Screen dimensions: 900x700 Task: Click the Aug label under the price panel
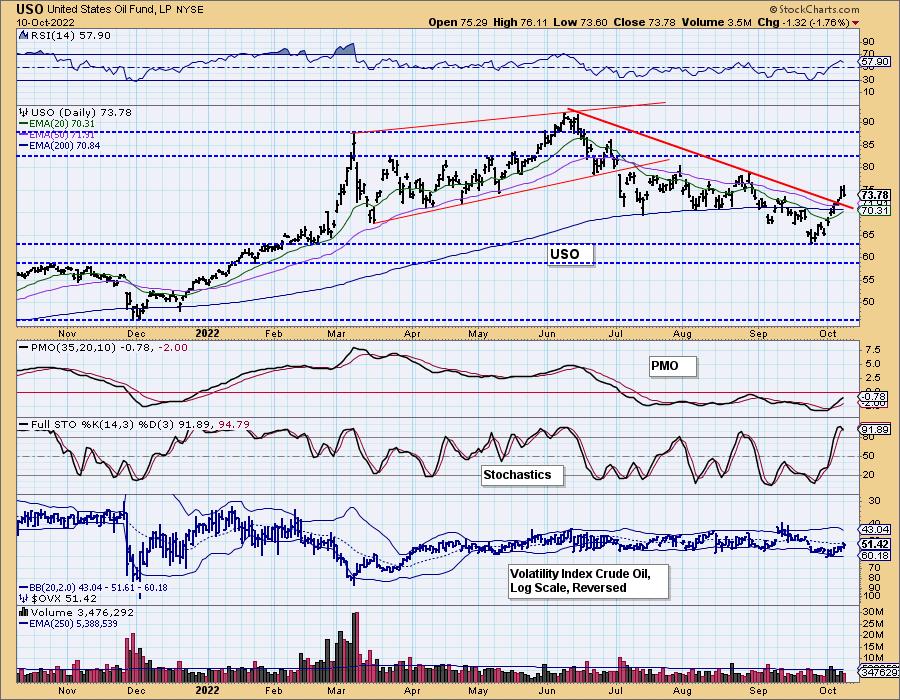pyautogui.click(x=682, y=333)
